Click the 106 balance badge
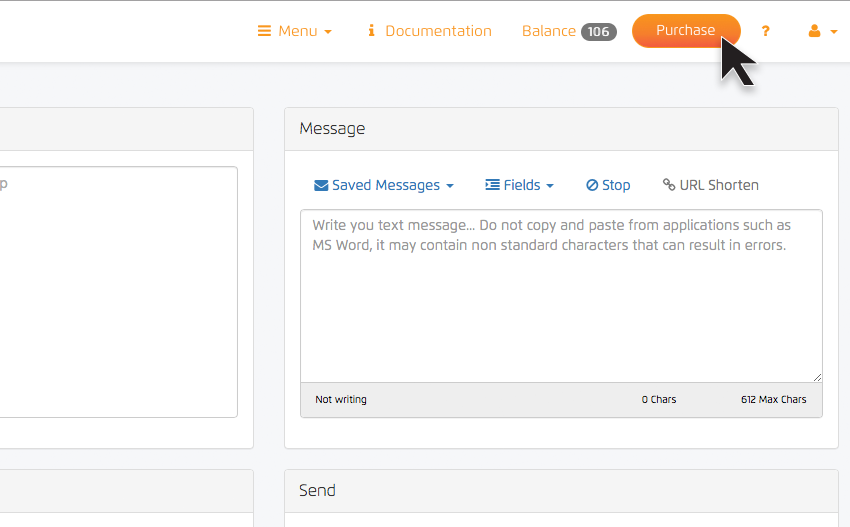The width and height of the screenshot is (850, 527). (x=598, y=31)
